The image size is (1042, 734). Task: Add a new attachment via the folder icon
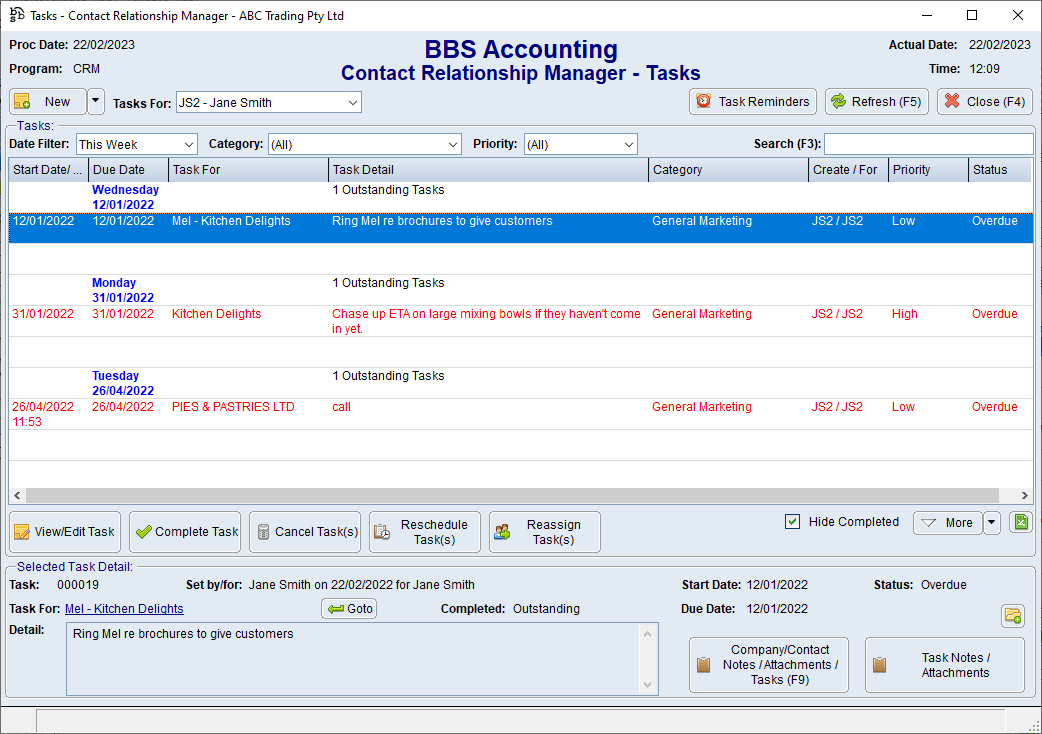click(x=1013, y=616)
